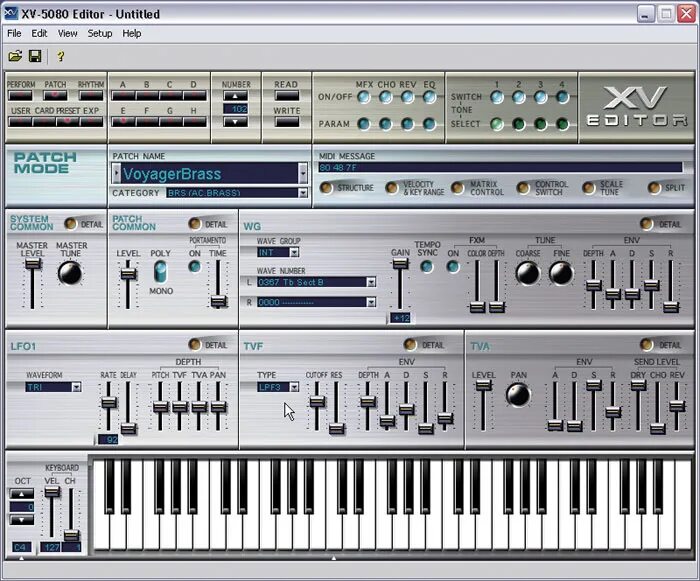Open the Scale Tune settings
Viewport: 700px width, 581px height.
[x=588, y=188]
